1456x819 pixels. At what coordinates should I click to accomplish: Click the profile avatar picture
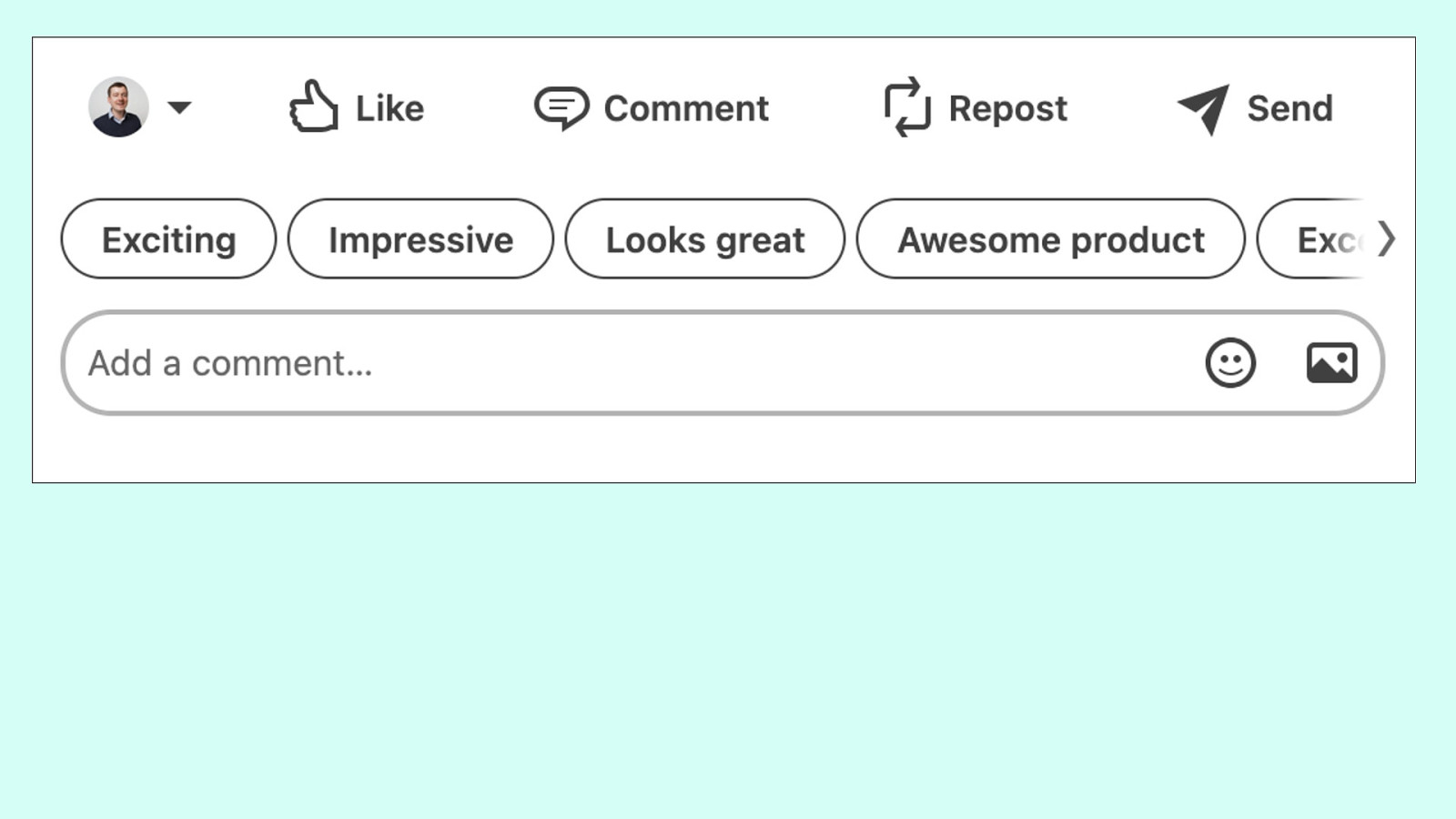[x=118, y=107]
